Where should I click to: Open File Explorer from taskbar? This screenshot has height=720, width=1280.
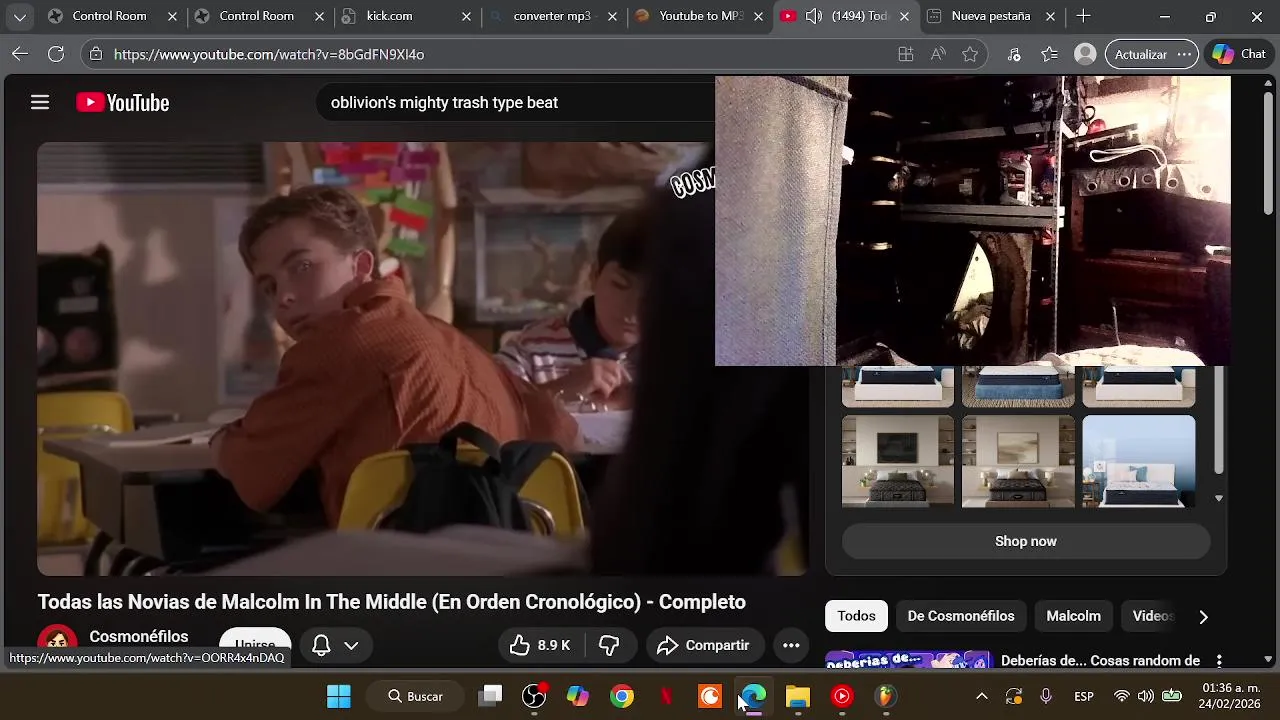point(798,696)
